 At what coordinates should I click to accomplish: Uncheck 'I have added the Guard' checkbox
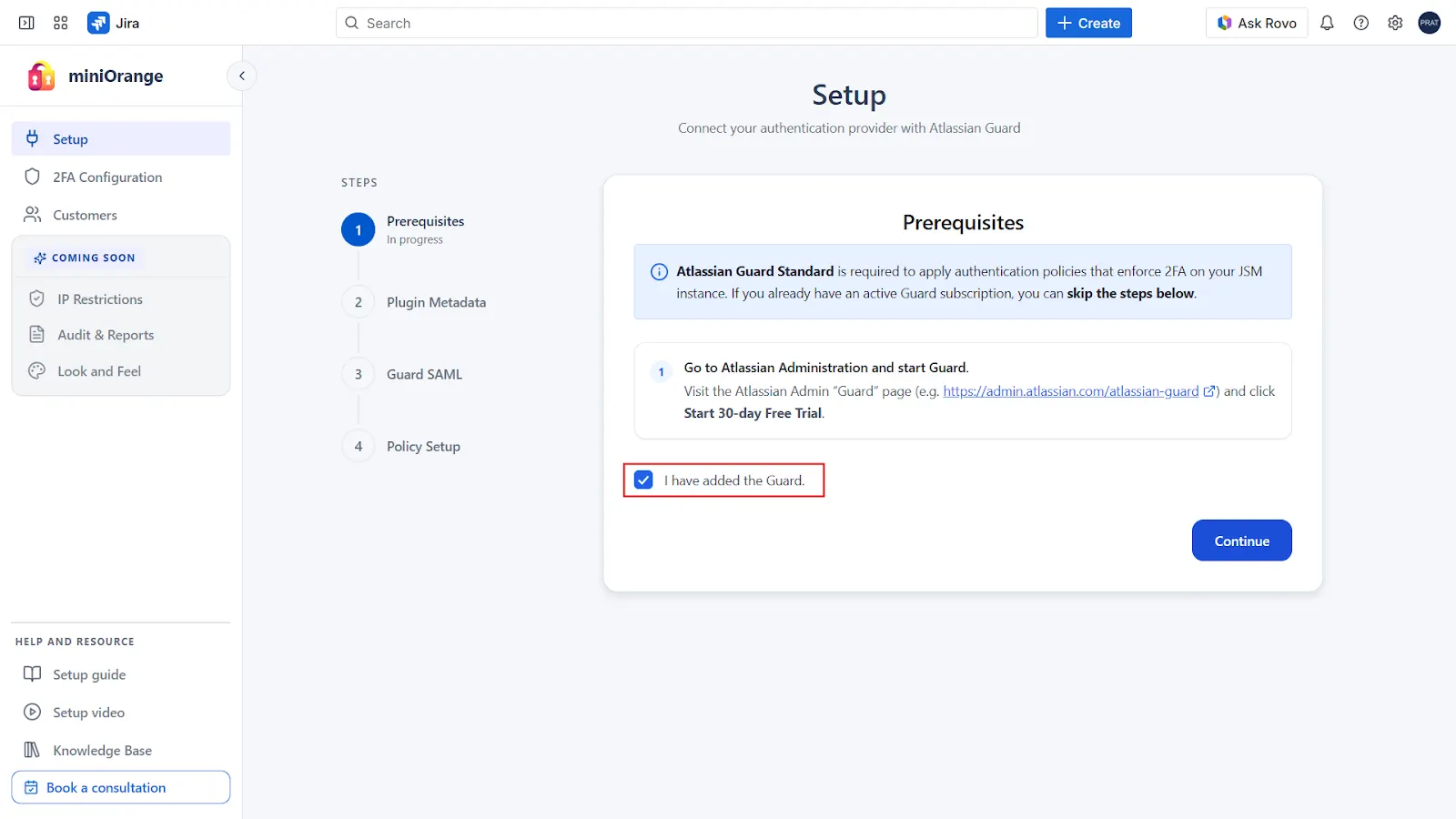click(x=643, y=480)
